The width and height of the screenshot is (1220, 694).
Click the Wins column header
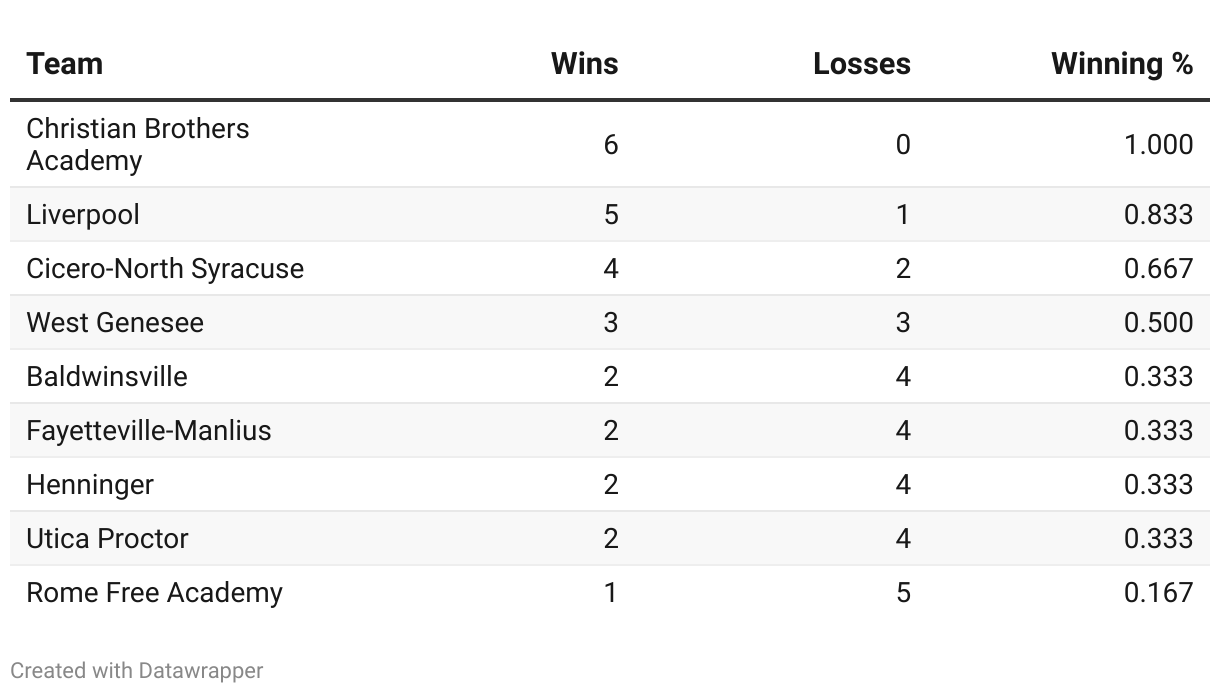[x=585, y=64]
